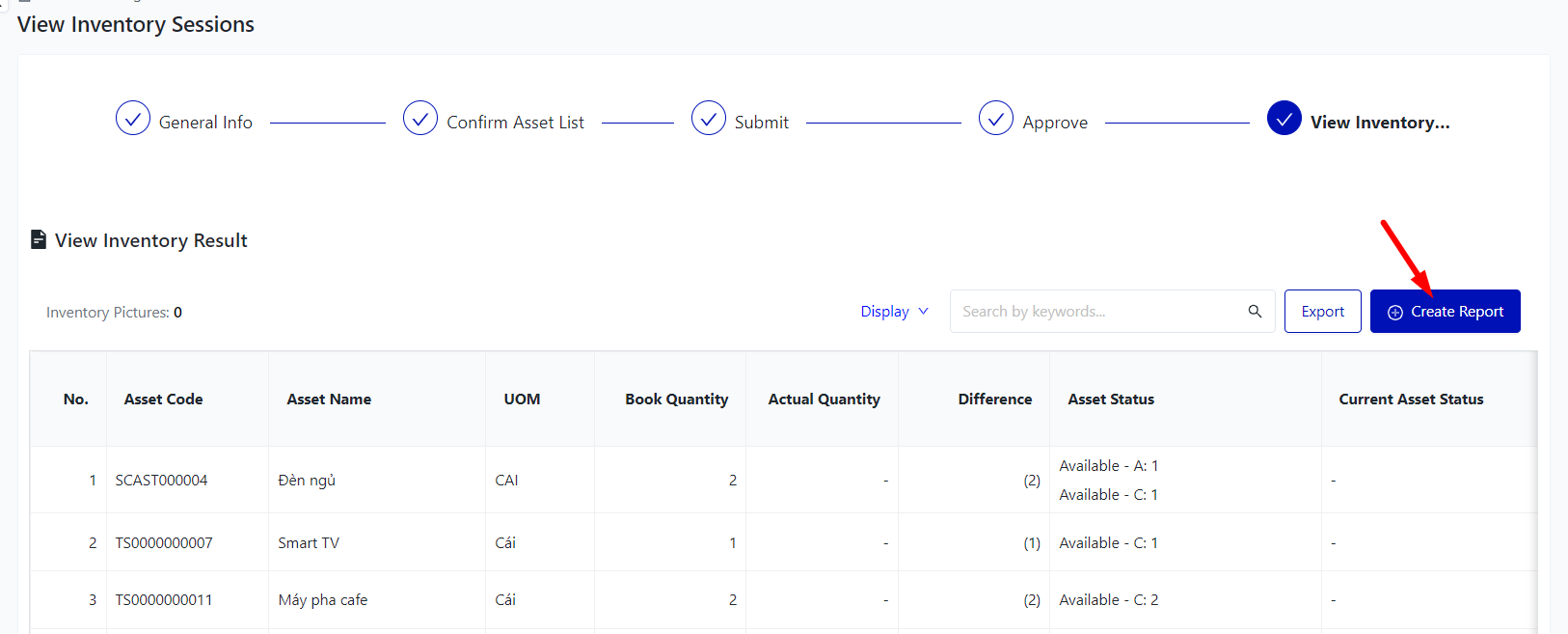
Task: Click the Submit step checkmark circle
Action: [709, 119]
